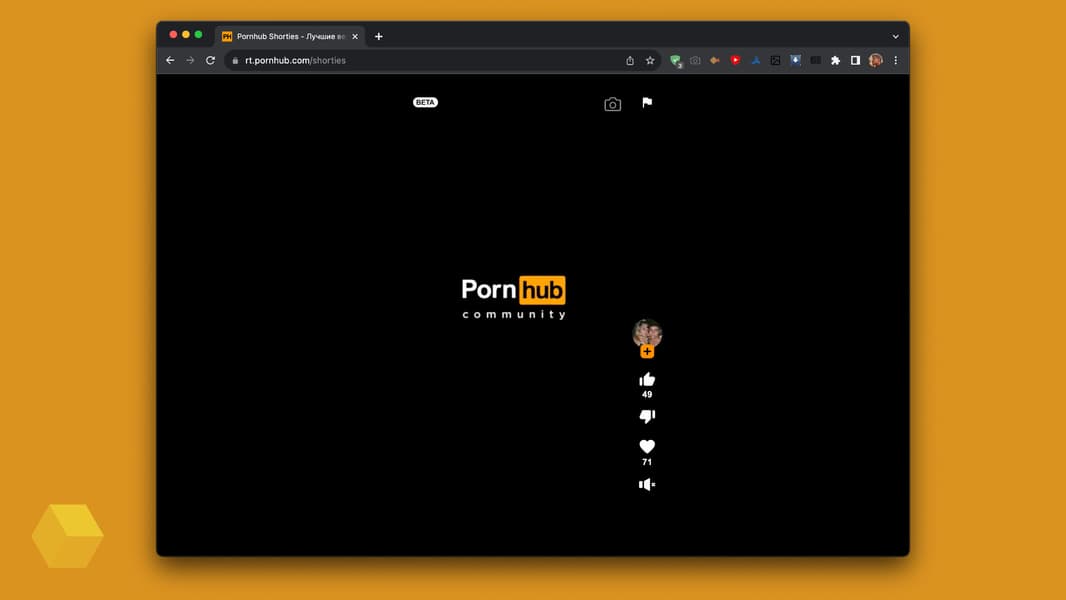The image size is (1066, 600).
Task: Open the Chrome profile avatar
Action: pos(876,60)
